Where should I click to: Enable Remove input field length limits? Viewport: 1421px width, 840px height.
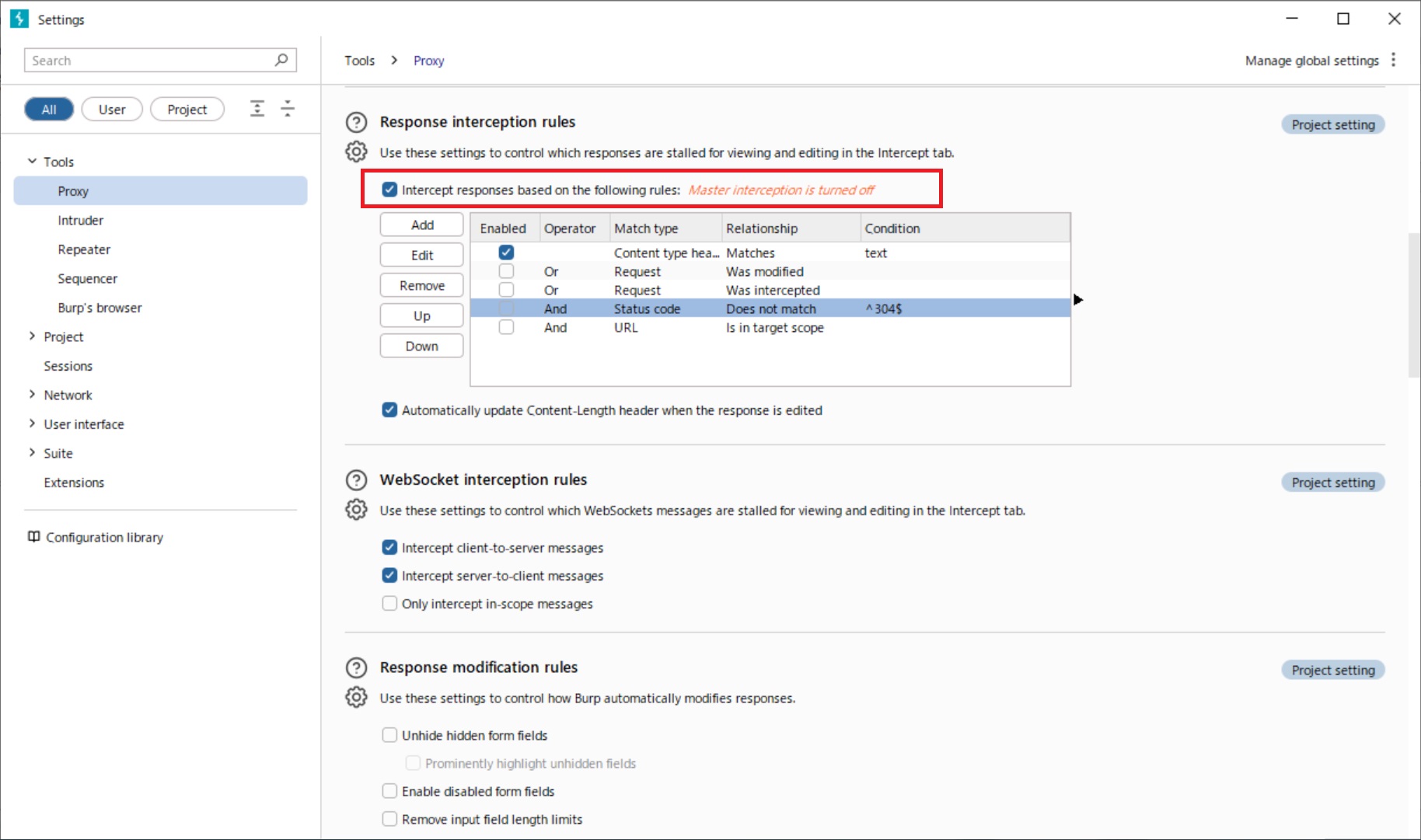(389, 819)
